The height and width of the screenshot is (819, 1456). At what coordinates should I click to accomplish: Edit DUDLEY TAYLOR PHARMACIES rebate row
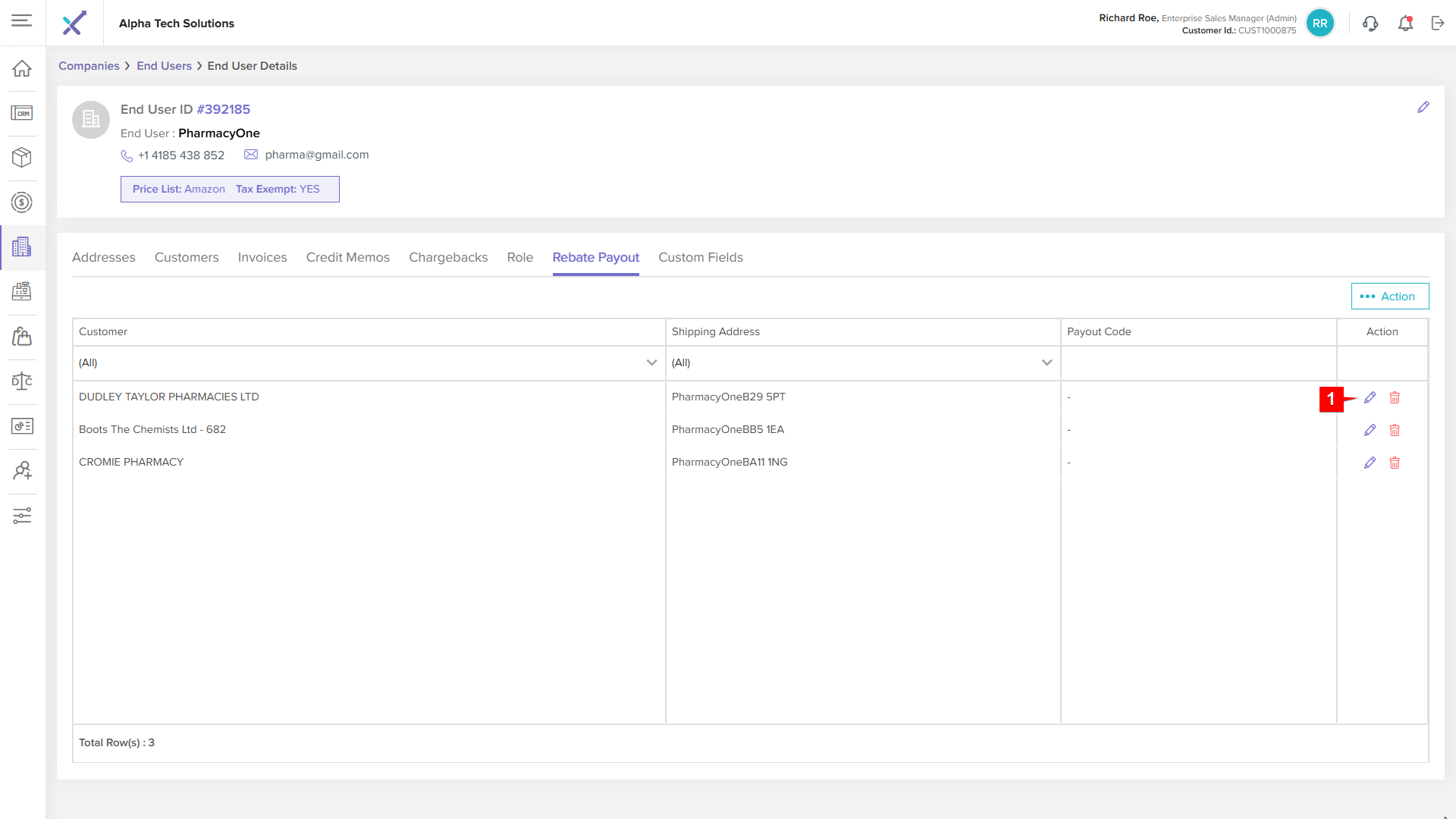click(x=1370, y=397)
